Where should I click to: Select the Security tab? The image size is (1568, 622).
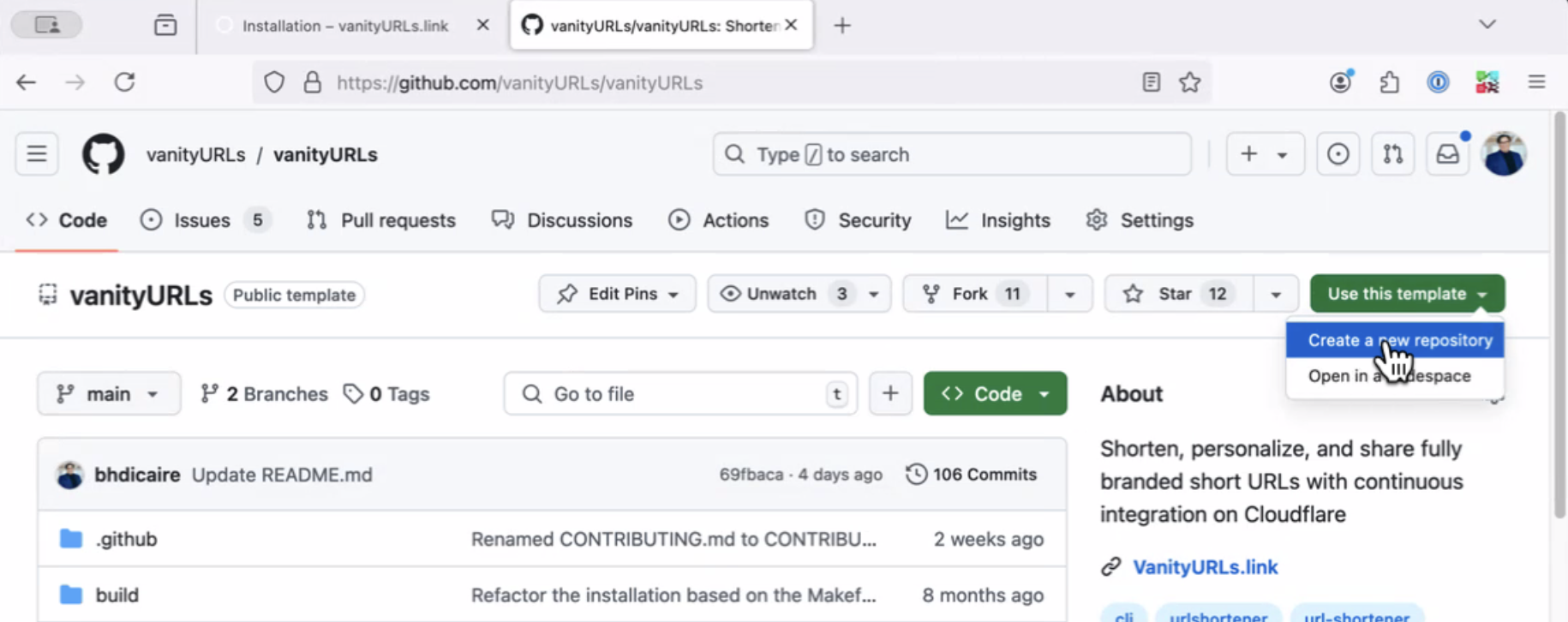[x=858, y=220]
